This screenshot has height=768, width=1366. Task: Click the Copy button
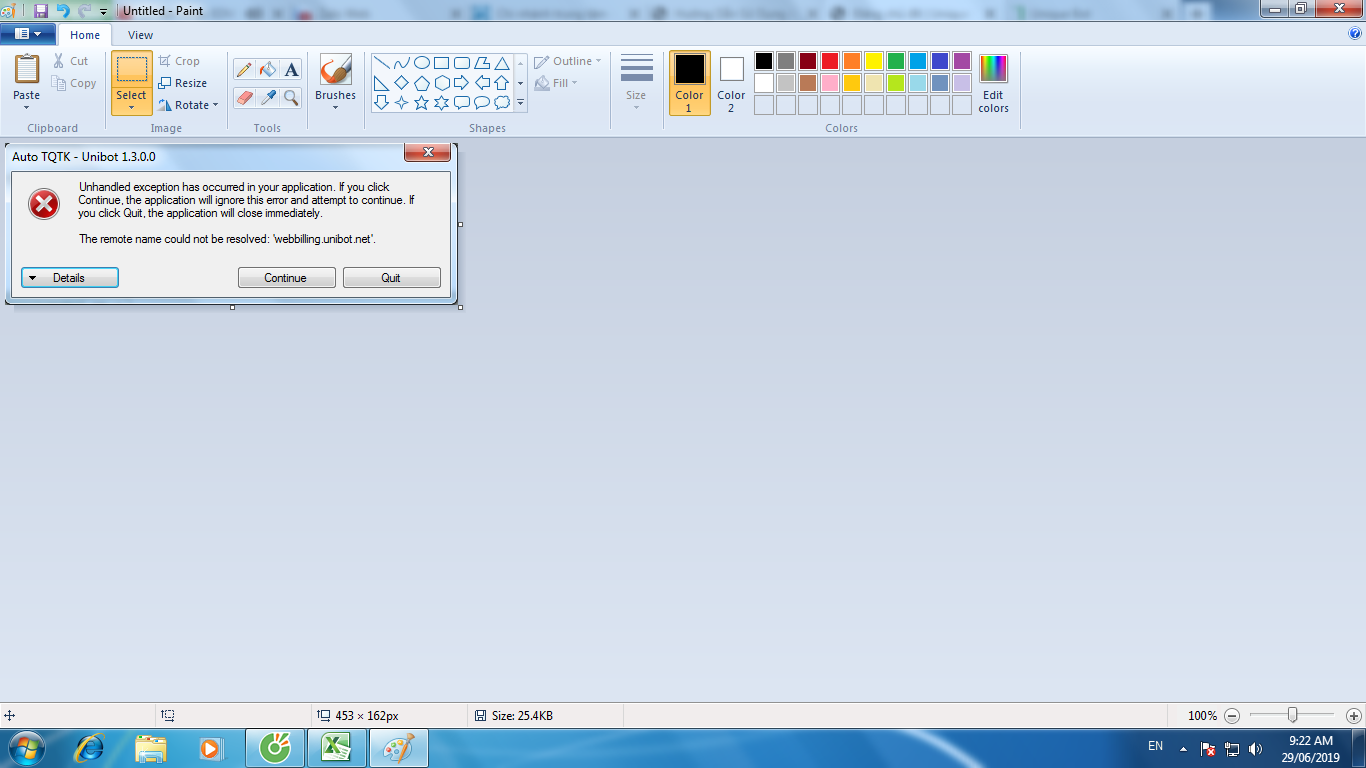[74, 83]
